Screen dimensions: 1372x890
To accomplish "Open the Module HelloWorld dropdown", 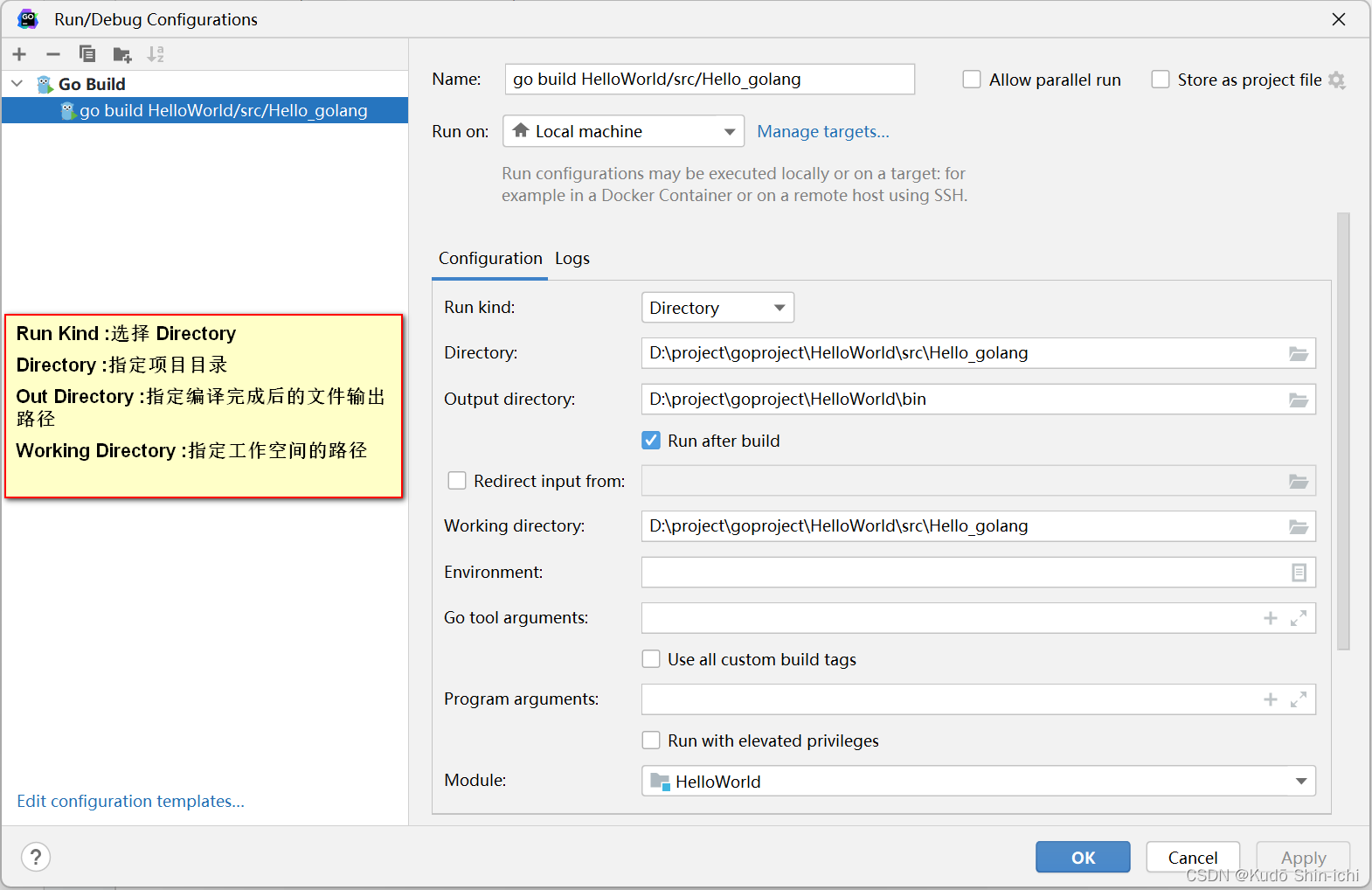I will click(979, 782).
